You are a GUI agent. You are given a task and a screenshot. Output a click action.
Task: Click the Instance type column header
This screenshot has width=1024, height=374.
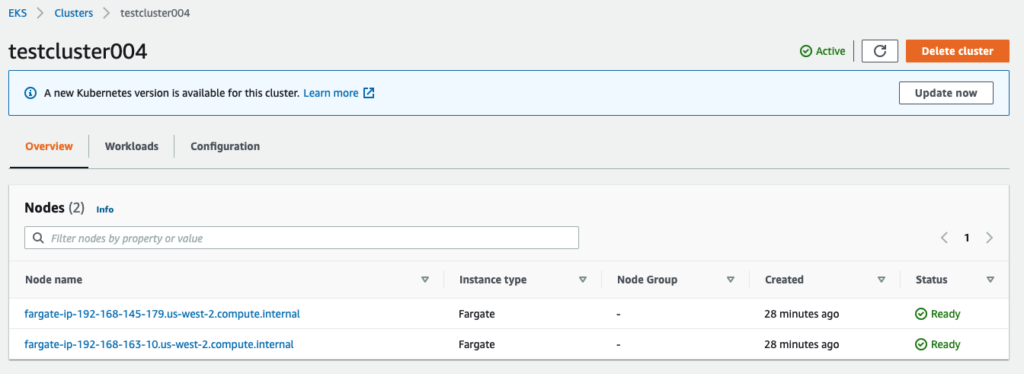493,279
